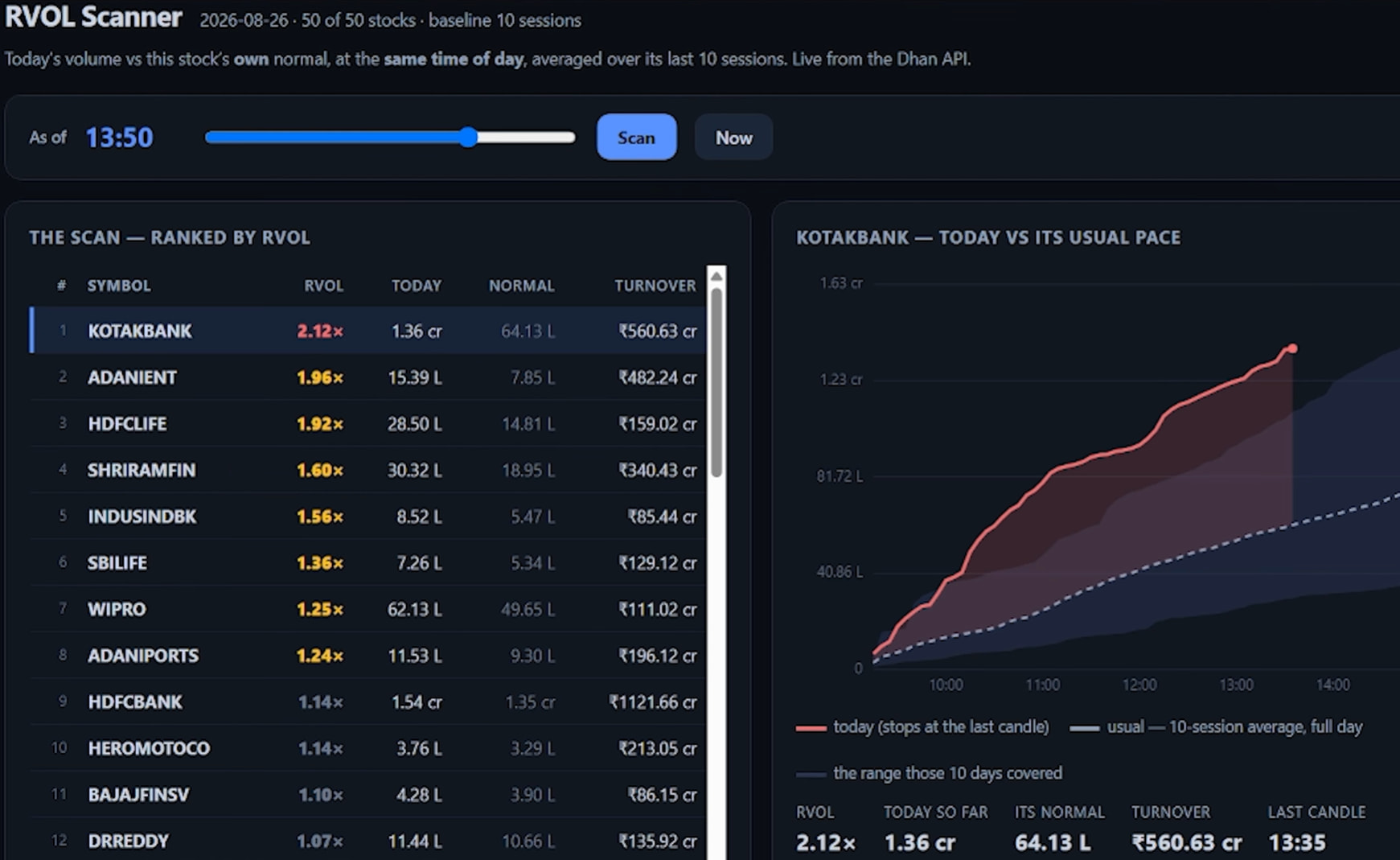Click the RVOL Scanner title
Image resolution: width=1400 pixels, height=860 pixels.
coord(93,17)
